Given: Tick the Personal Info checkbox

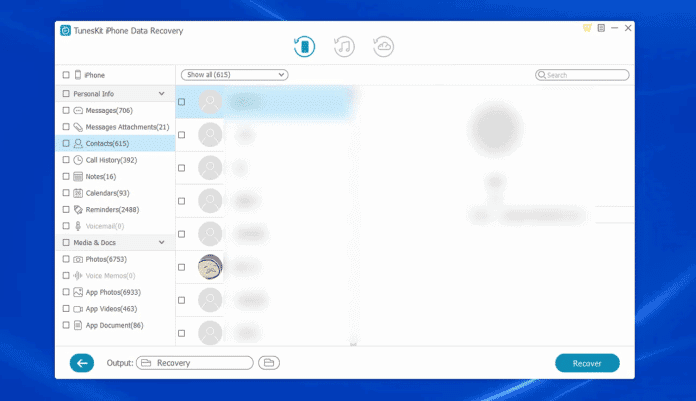Looking at the screenshot, I should pyautogui.click(x=66, y=94).
